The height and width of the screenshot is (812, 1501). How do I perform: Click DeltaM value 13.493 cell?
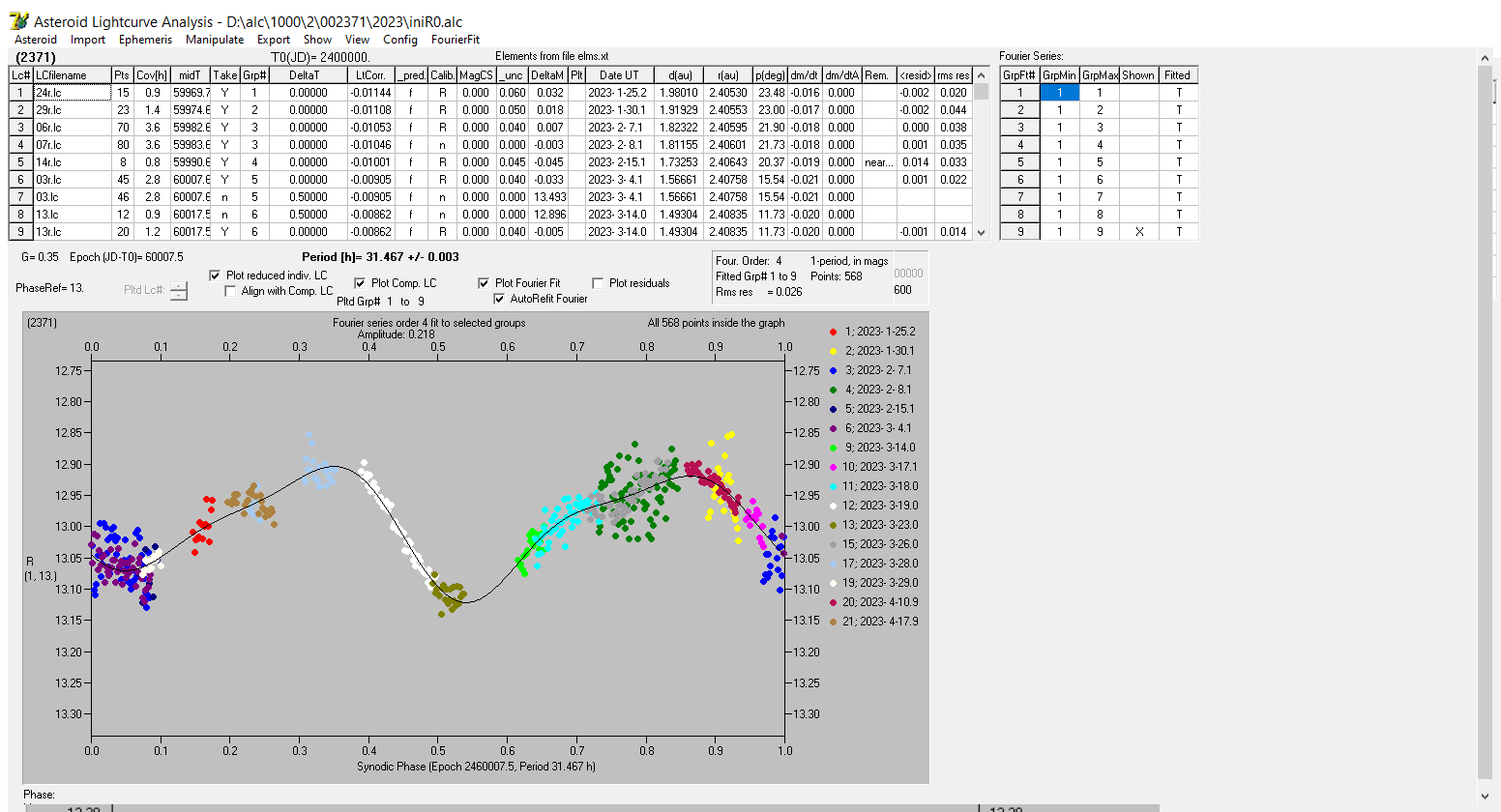547,197
